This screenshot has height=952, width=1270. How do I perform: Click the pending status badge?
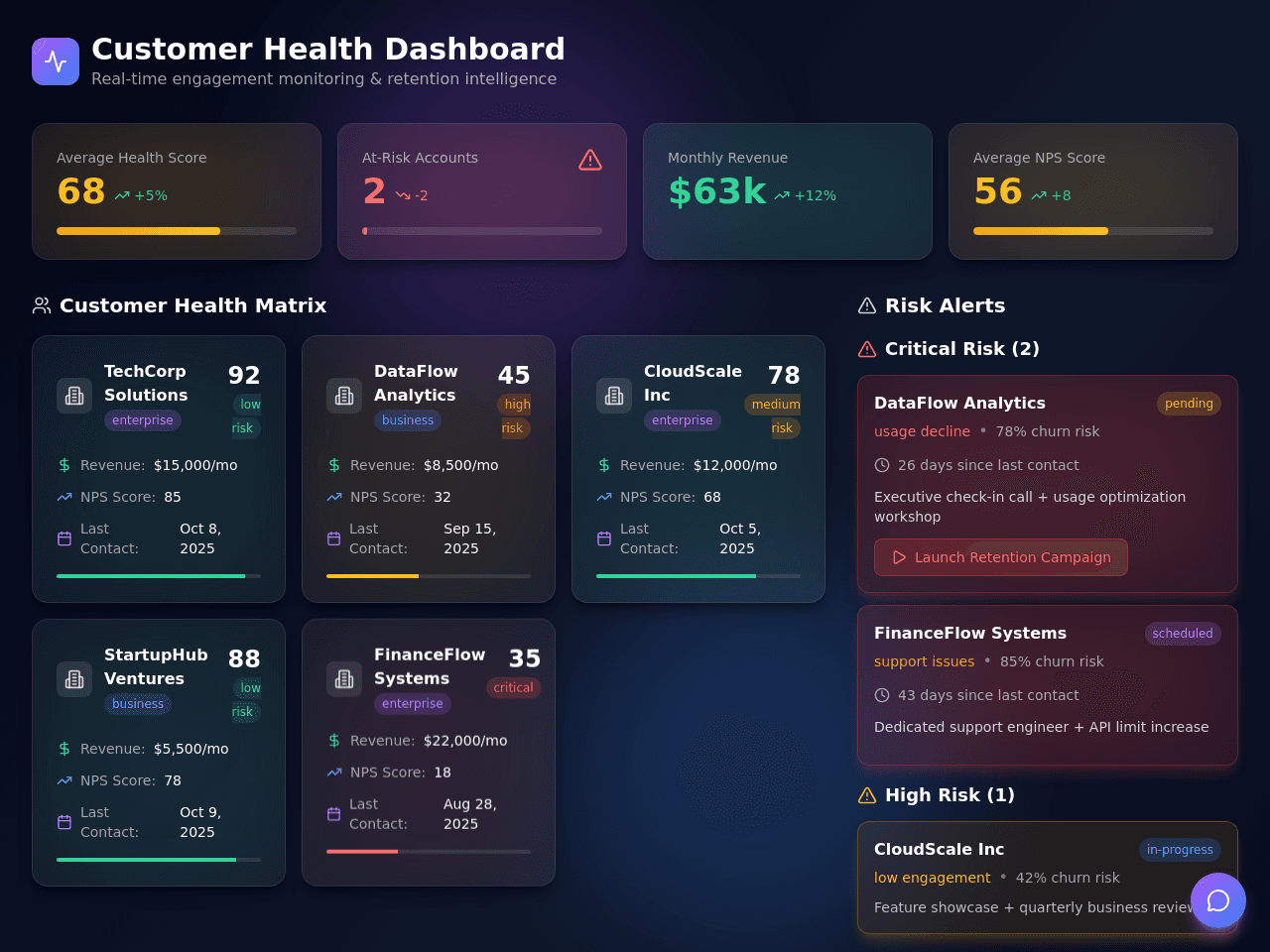pos(1189,404)
